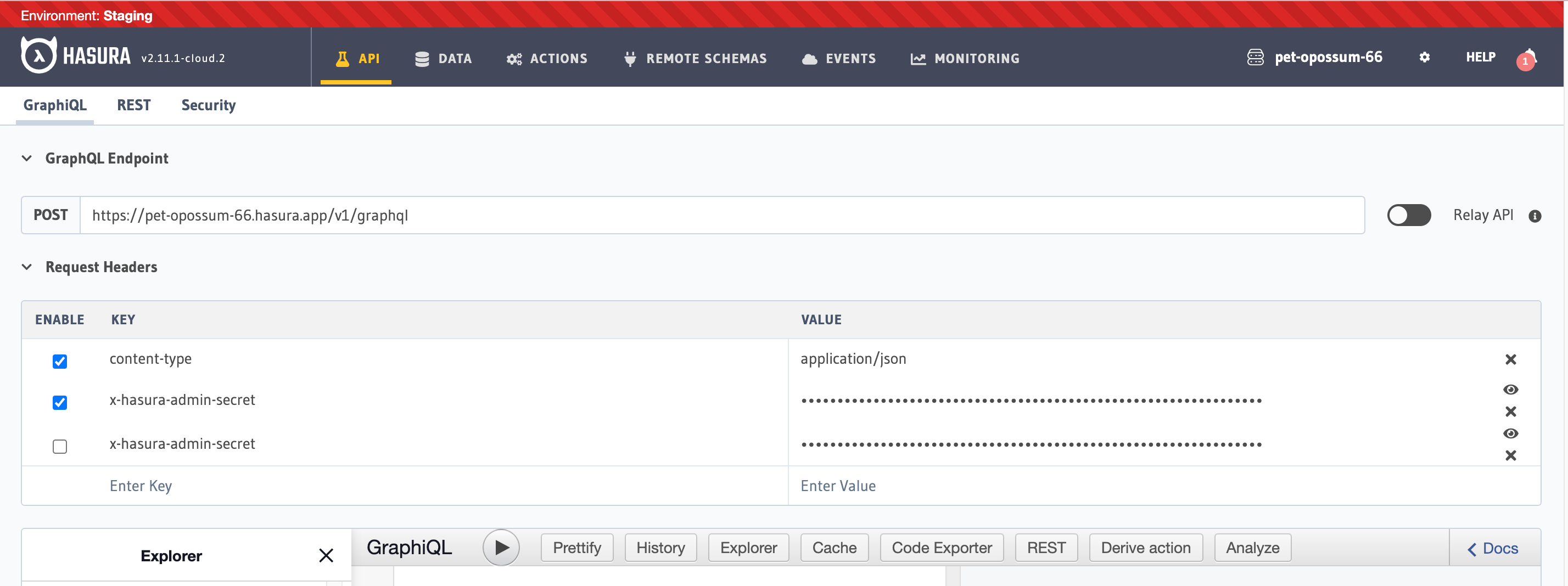
Task: Reveal the enabled admin secret value
Action: (x=1510, y=390)
